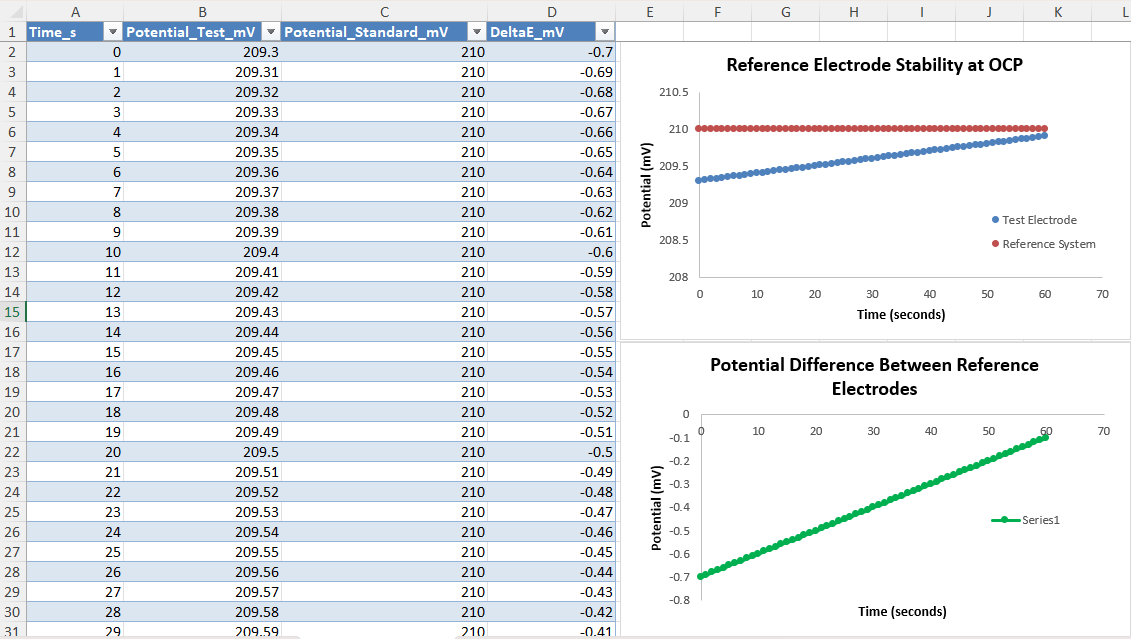
Task: Open the Potential_Standard_mV filter dropdown
Action: (477, 32)
